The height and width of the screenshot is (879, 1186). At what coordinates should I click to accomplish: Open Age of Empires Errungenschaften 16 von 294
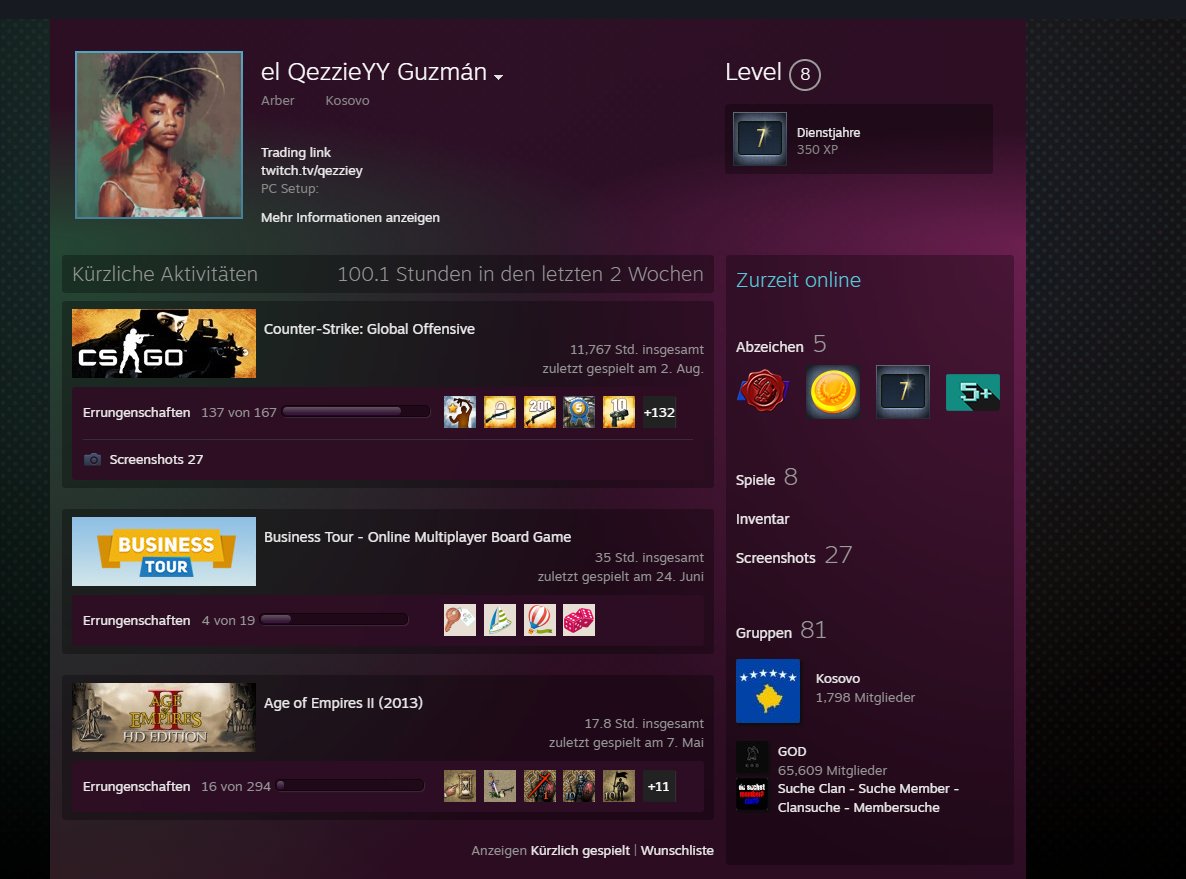(176, 787)
